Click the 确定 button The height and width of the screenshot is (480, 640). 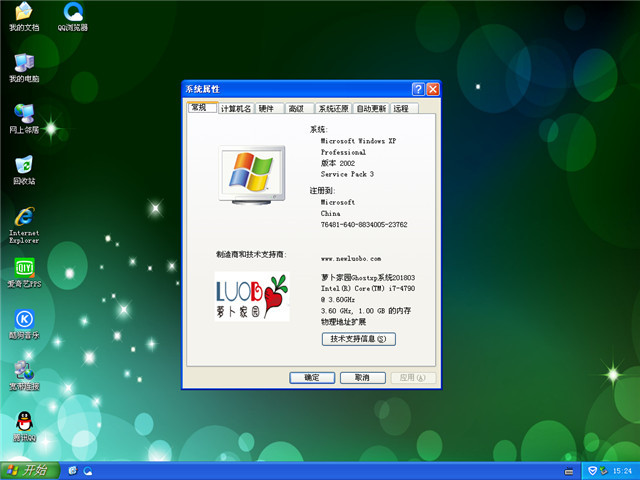point(312,378)
